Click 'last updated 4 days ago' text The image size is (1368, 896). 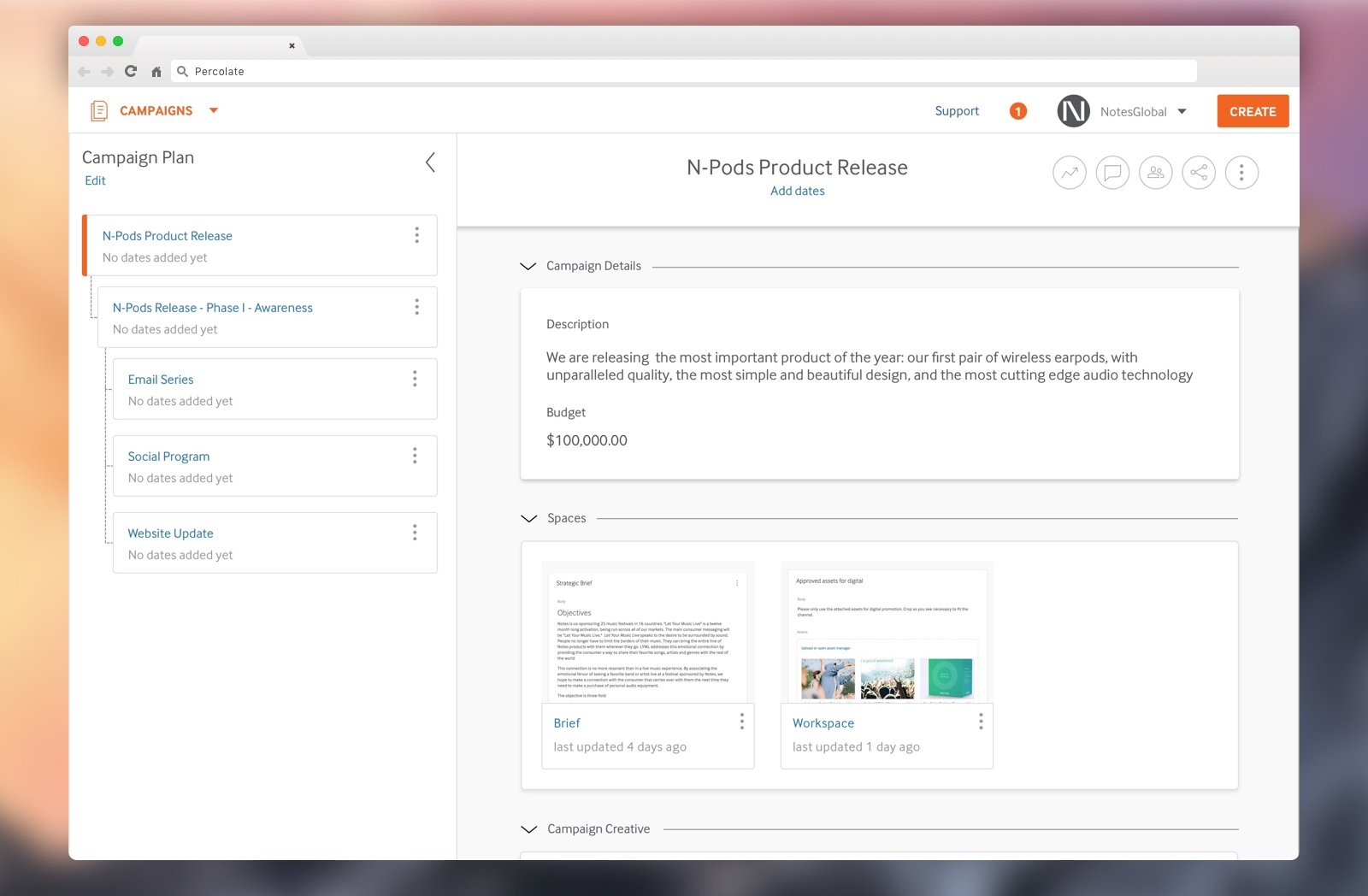pos(620,747)
